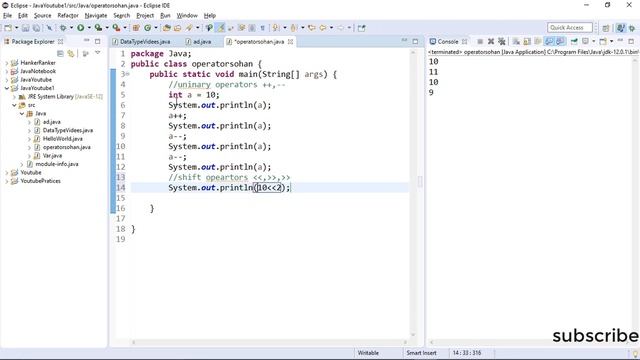Click the Save All icon in toolbar

(x=36, y=28)
